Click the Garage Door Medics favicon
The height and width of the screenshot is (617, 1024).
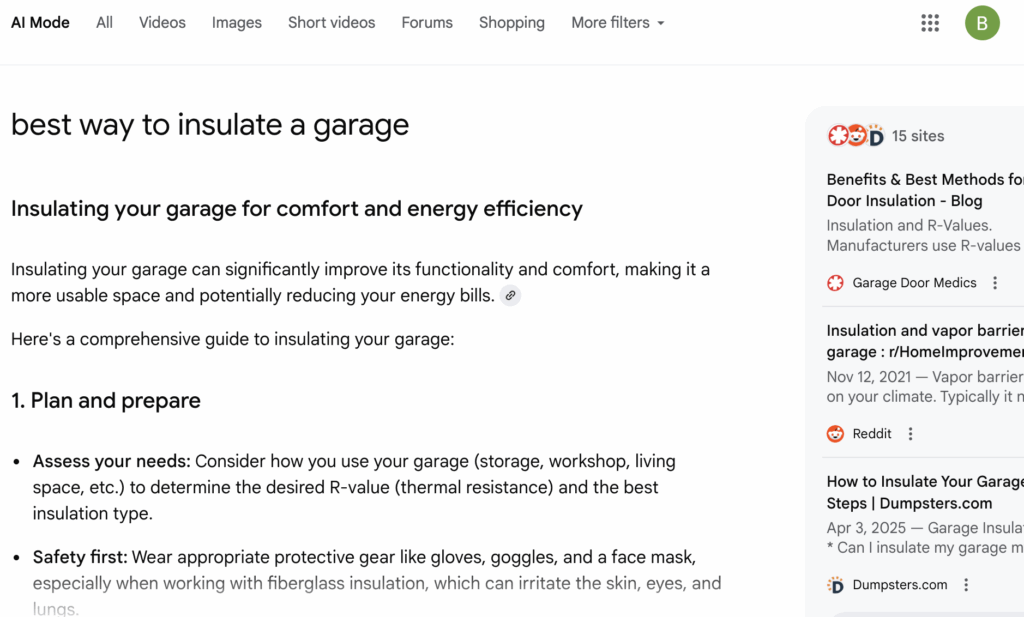pos(836,283)
